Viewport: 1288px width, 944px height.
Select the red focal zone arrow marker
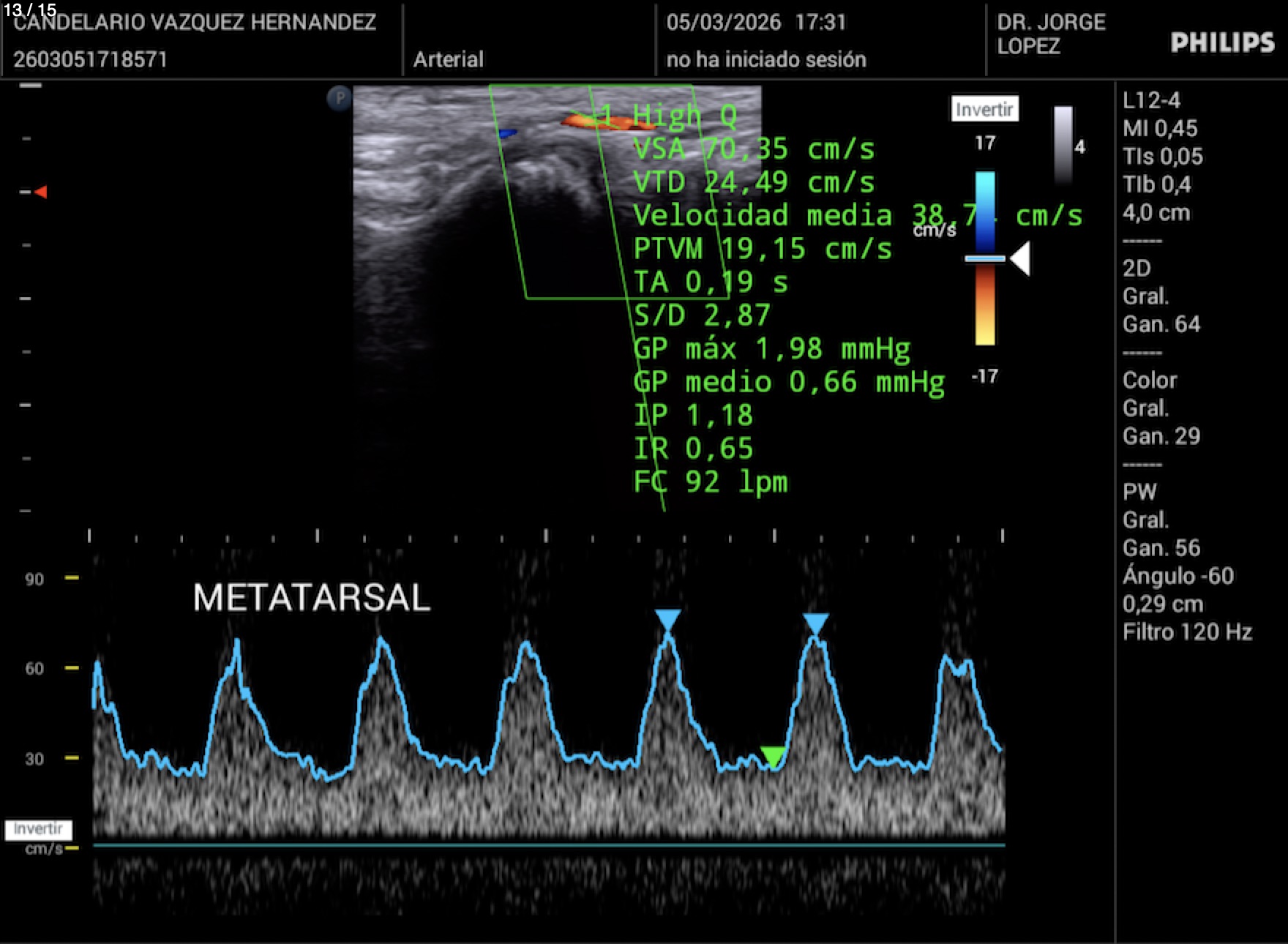point(41,192)
